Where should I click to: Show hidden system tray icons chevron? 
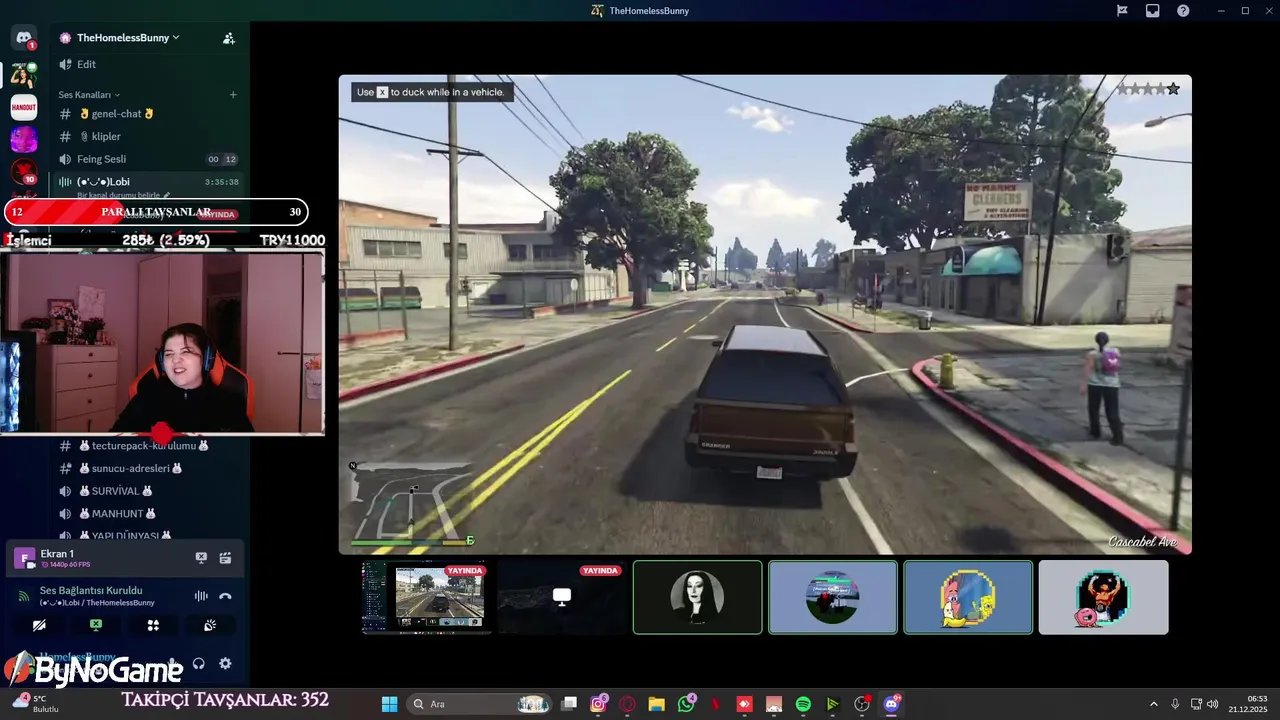[x=1153, y=704]
